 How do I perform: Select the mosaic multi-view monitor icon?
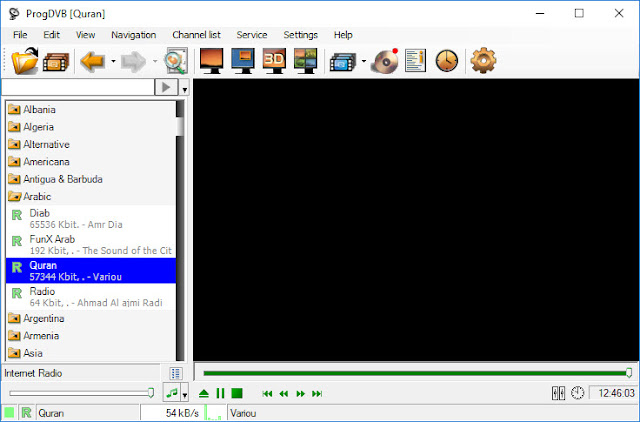(x=305, y=61)
